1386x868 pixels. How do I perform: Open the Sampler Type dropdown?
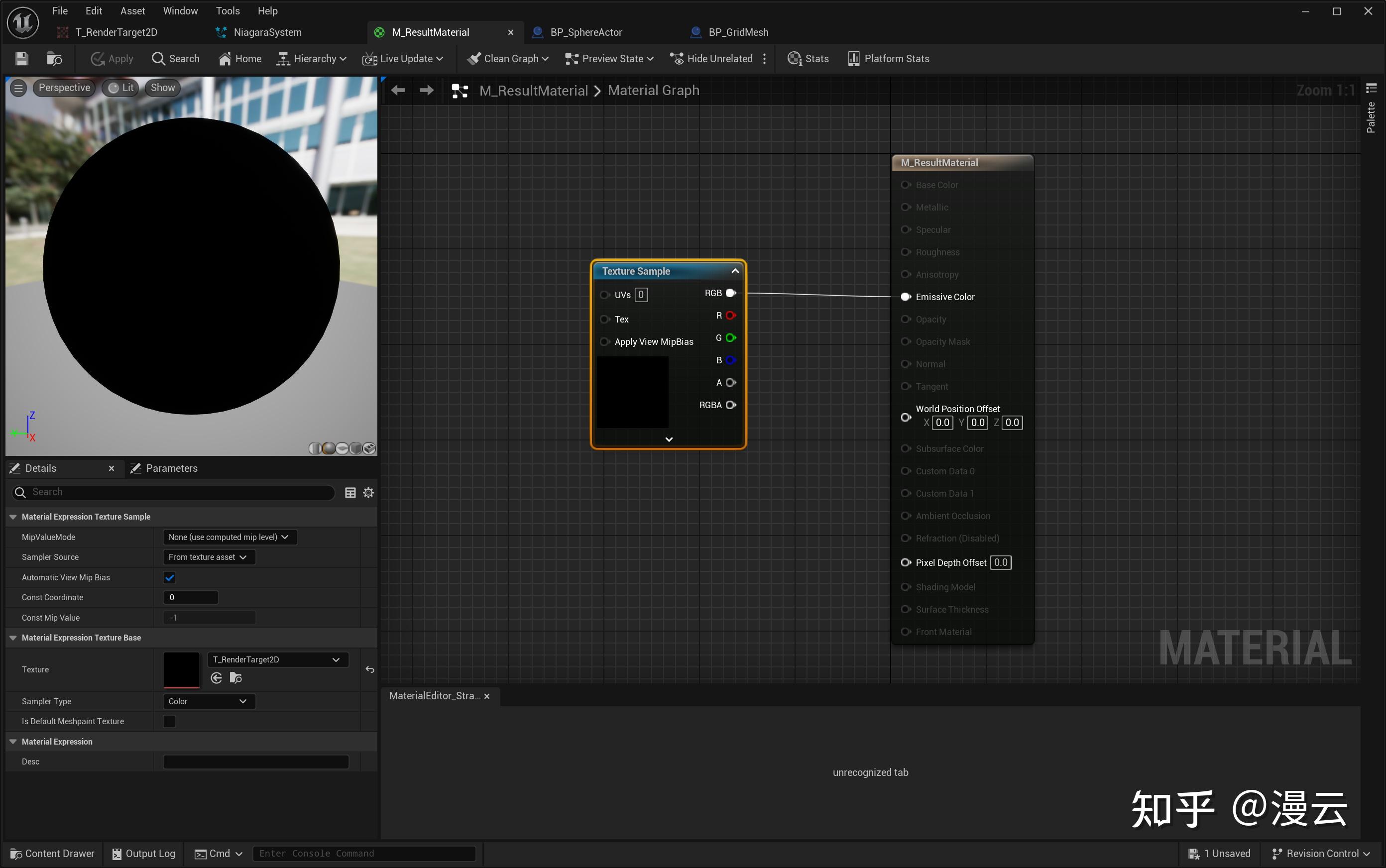(208, 701)
